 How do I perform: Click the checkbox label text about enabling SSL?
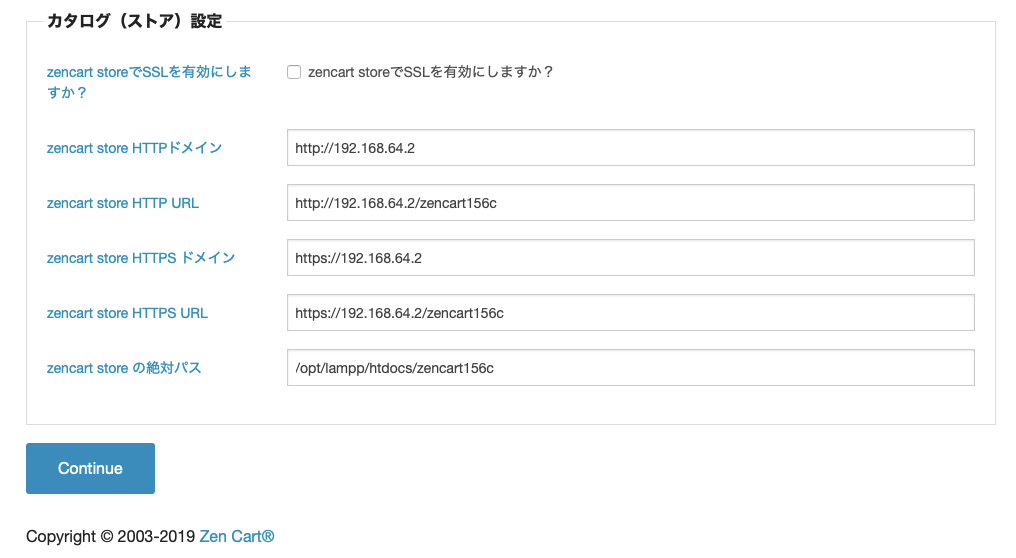[x=430, y=72]
